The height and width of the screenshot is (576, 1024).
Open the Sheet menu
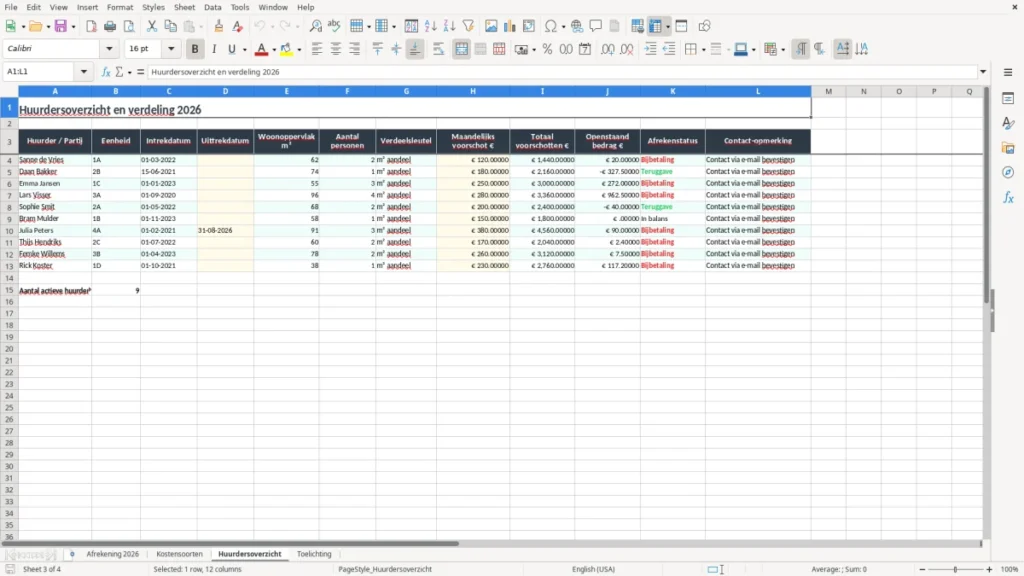click(x=184, y=7)
